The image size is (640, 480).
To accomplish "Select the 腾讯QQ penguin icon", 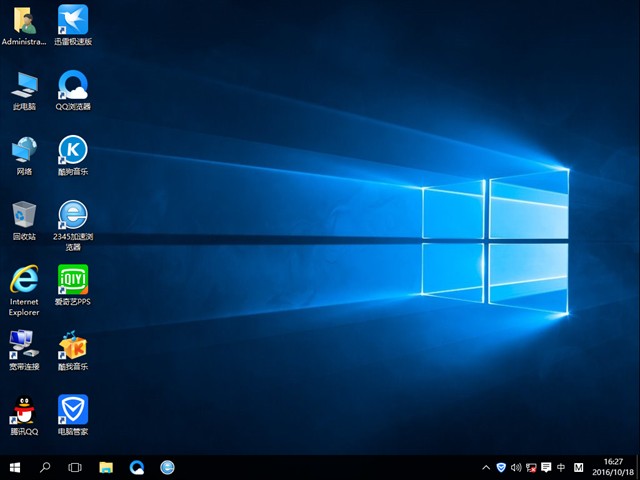I will pyautogui.click(x=24, y=410).
